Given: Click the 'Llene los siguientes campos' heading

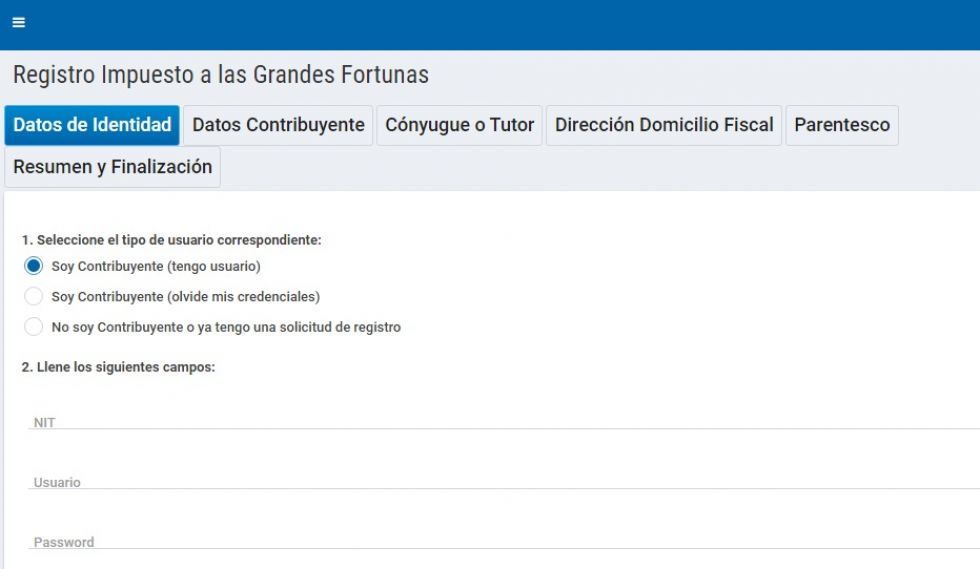Looking at the screenshot, I should click(x=118, y=367).
